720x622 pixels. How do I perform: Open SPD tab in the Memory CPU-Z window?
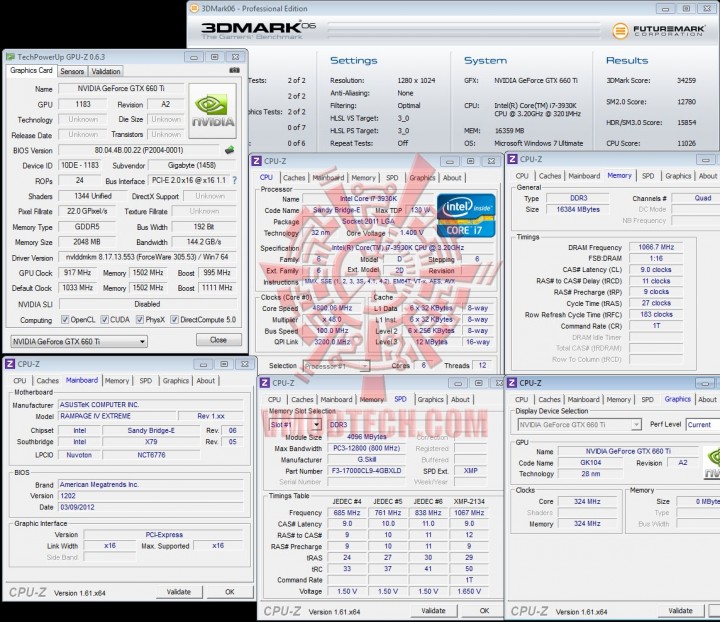[648, 176]
